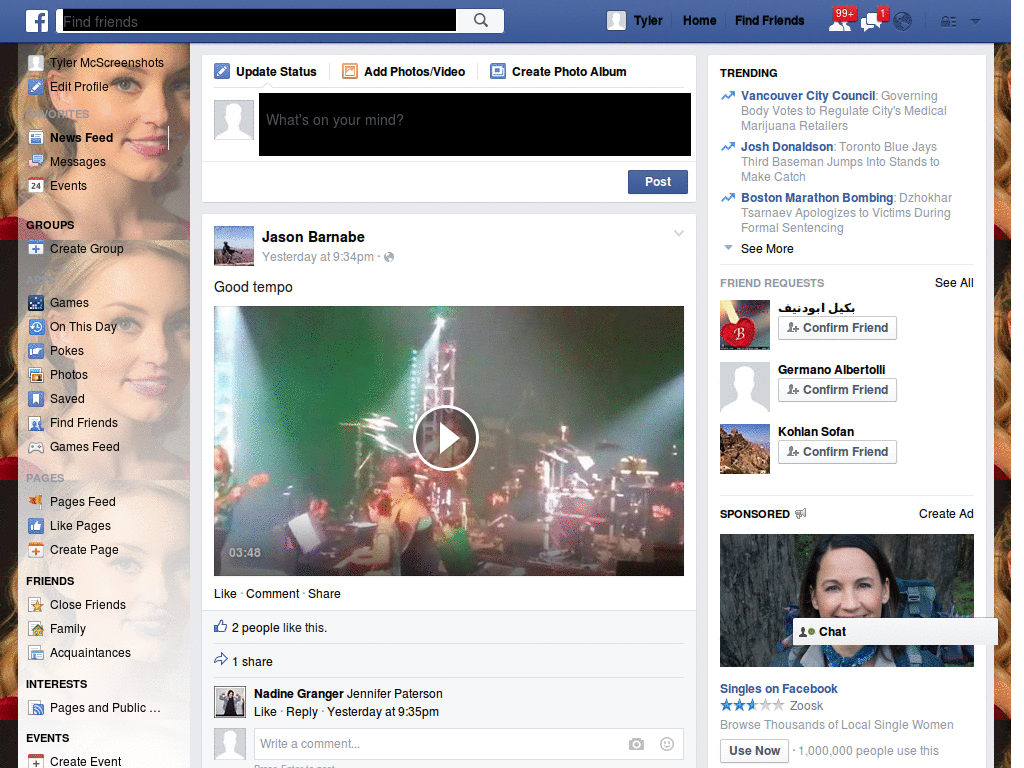Click the Find Friends sidebar icon
Screen dimensions: 1024x768
click(x=36, y=423)
